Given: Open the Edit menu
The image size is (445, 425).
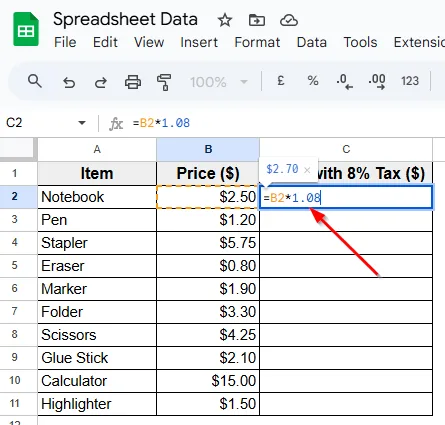Looking at the screenshot, I should pos(105,42).
